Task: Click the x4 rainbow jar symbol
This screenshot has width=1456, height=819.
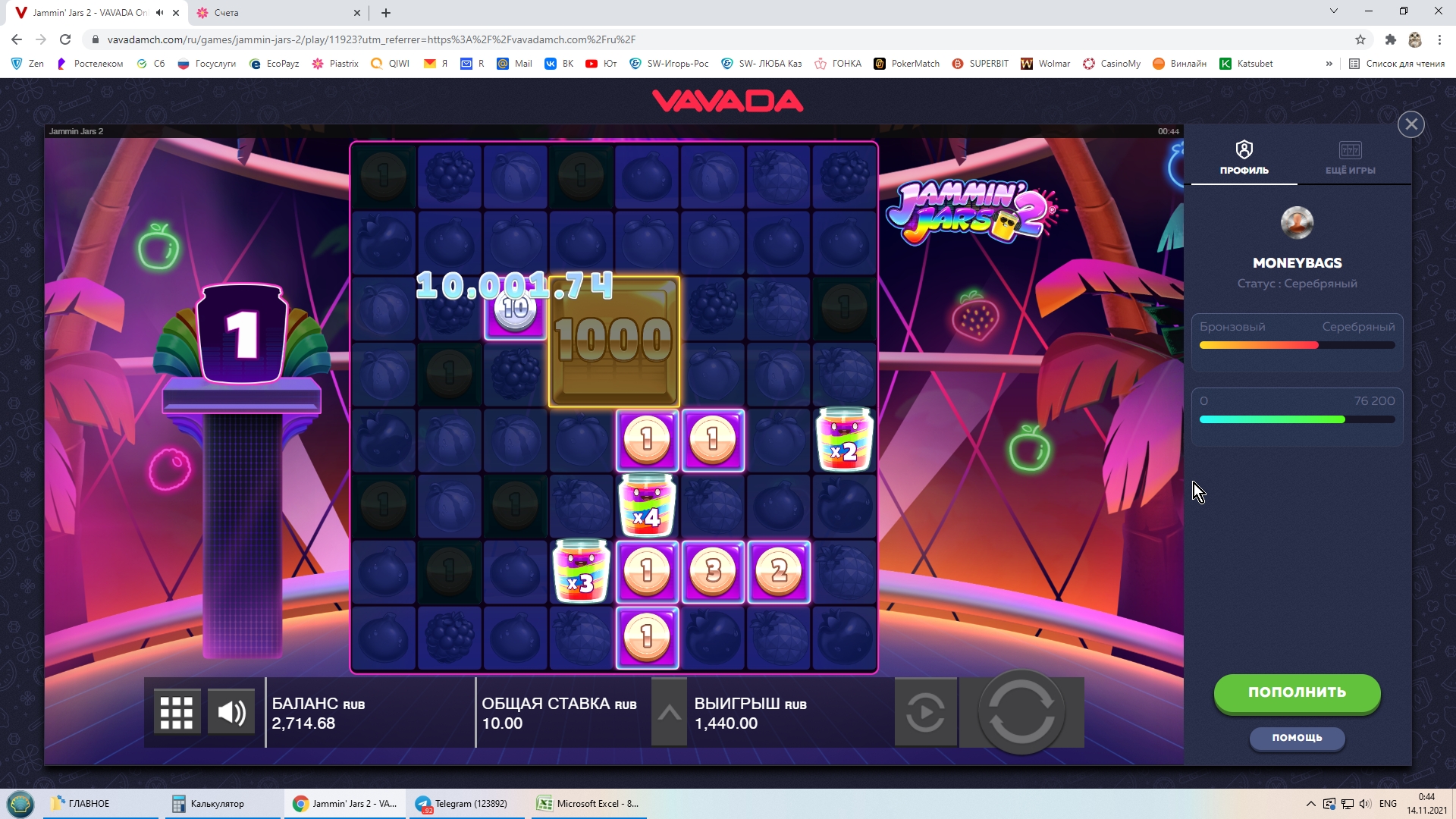Action: coord(646,505)
